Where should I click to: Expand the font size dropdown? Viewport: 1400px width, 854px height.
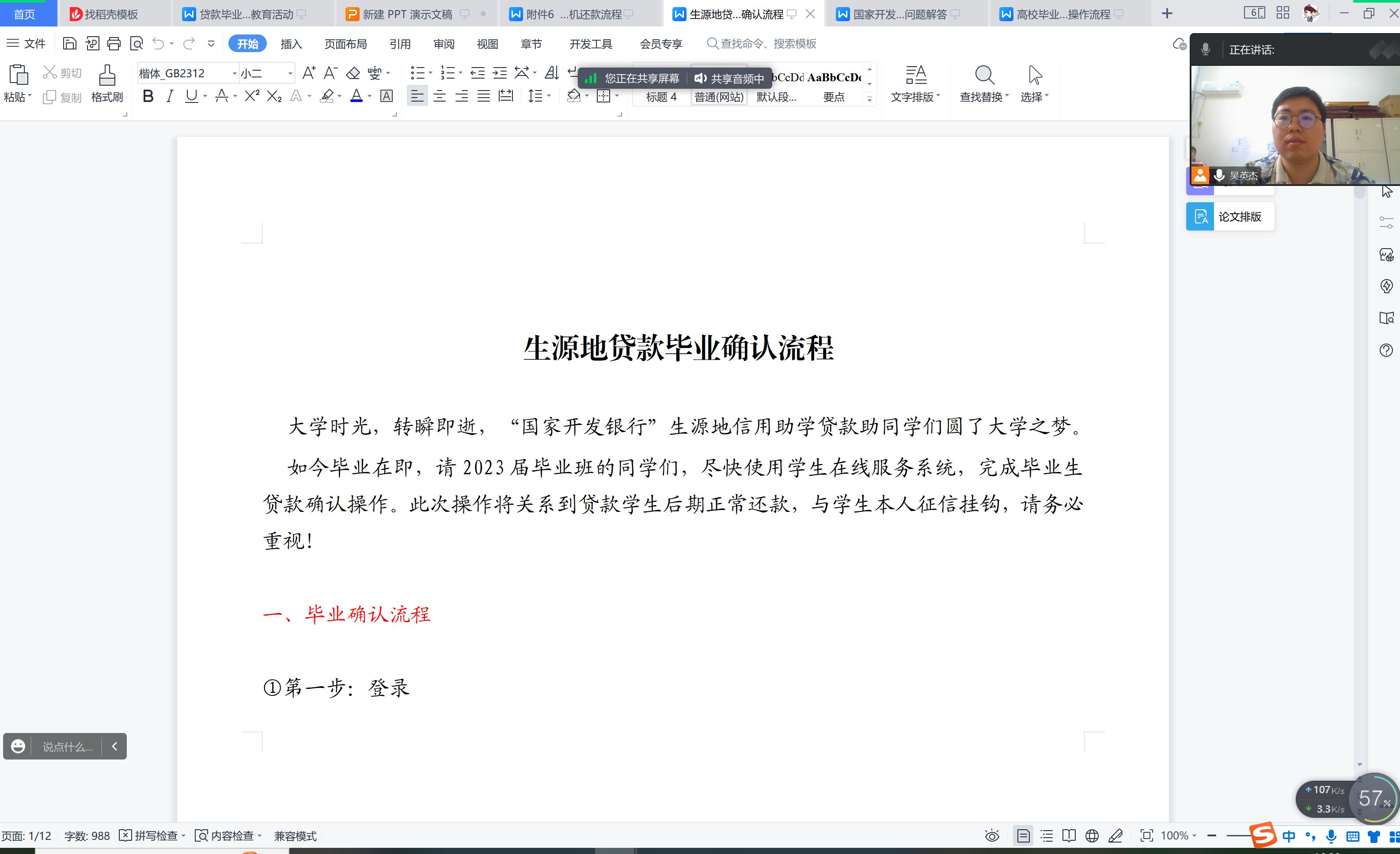click(x=290, y=73)
